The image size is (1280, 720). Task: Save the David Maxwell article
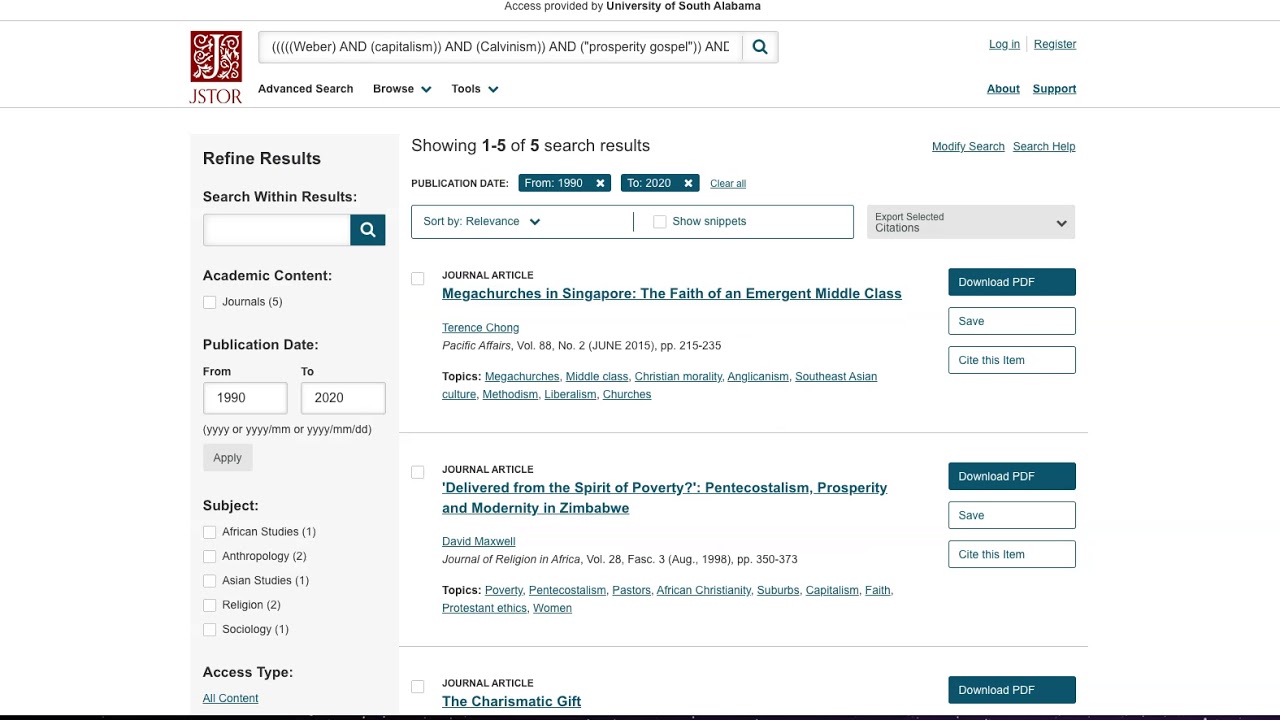[1012, 515]
